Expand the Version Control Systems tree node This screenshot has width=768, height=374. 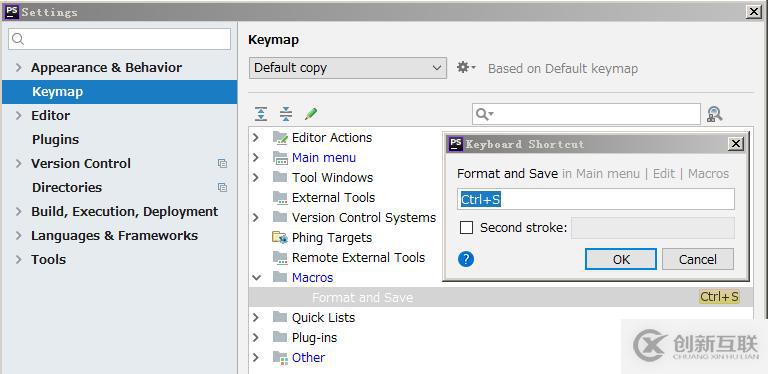click(x=256, y=217)
